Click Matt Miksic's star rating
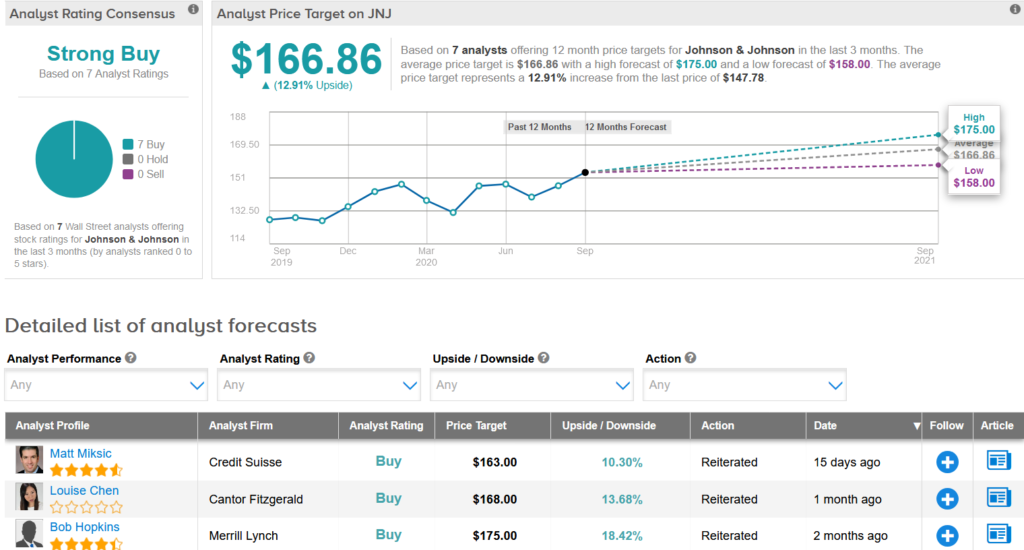 (86, 470)
